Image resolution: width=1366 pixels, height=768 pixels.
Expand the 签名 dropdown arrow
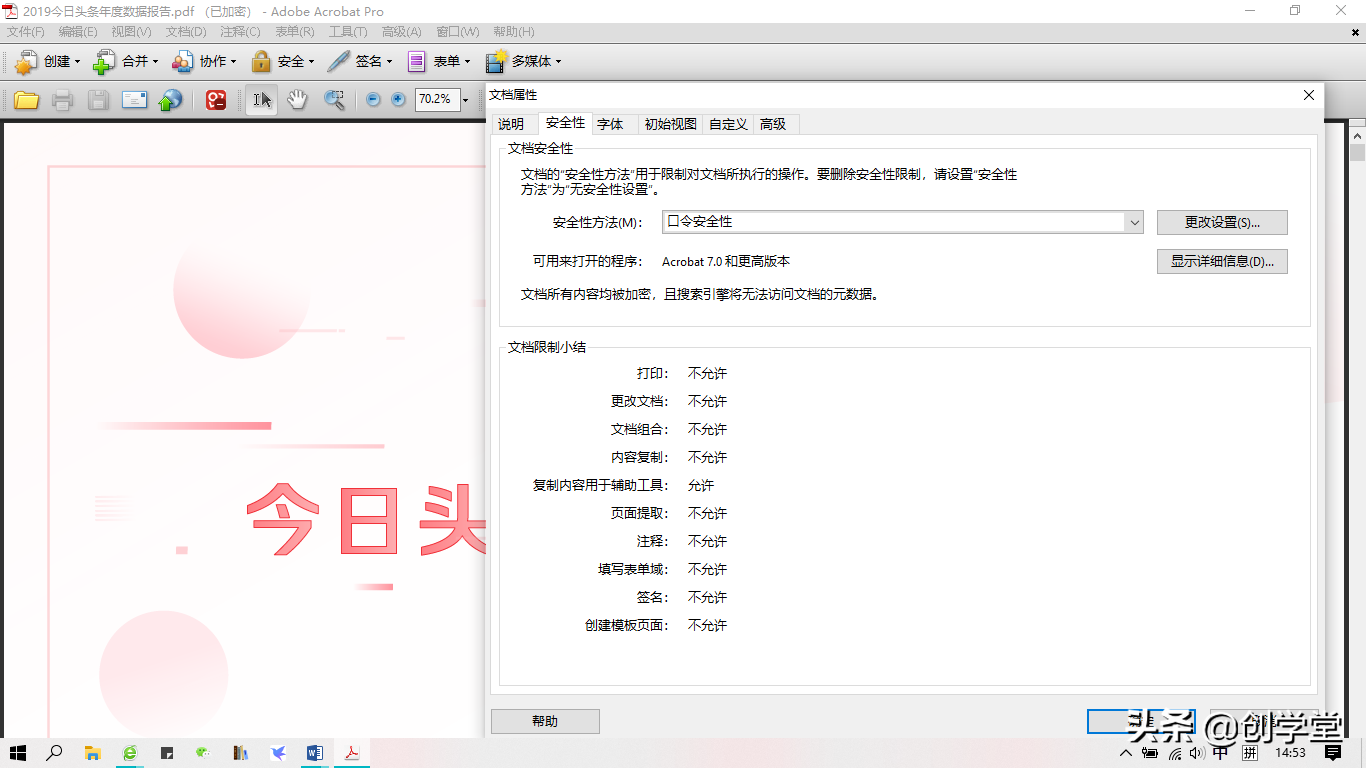pos(389,62)
